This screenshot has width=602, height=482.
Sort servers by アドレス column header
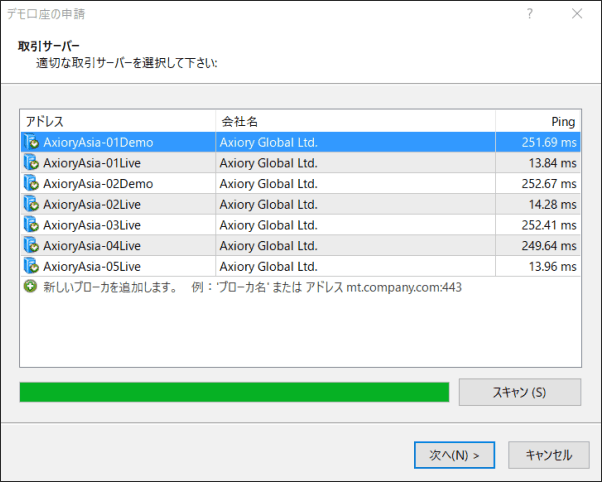(117, 121)
